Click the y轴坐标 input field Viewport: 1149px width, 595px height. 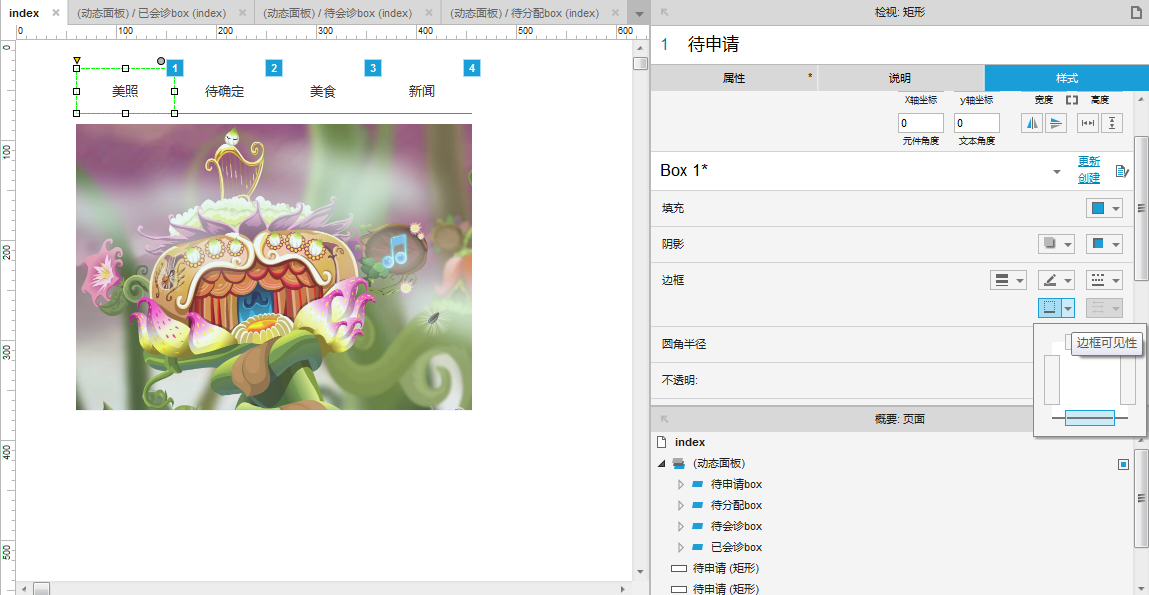(977, 123)
